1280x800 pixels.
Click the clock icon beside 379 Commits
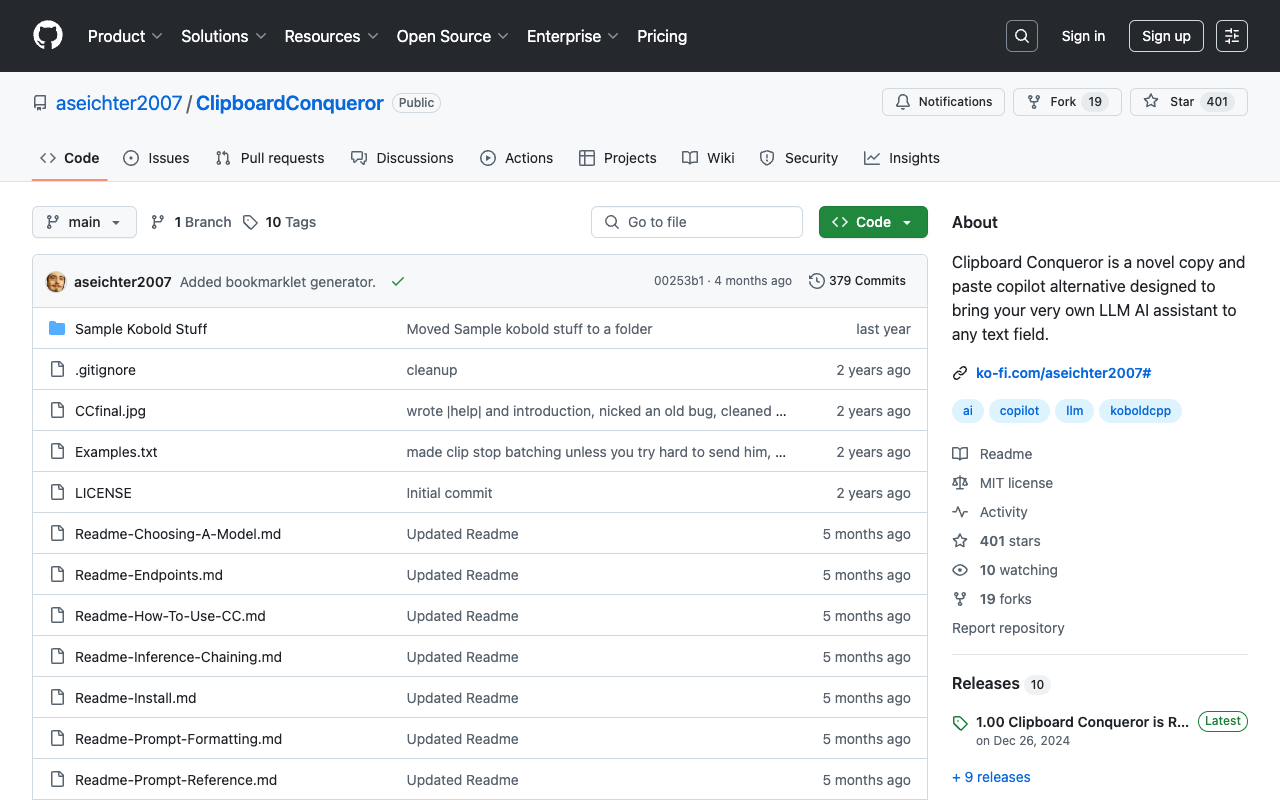pos(817,281)
